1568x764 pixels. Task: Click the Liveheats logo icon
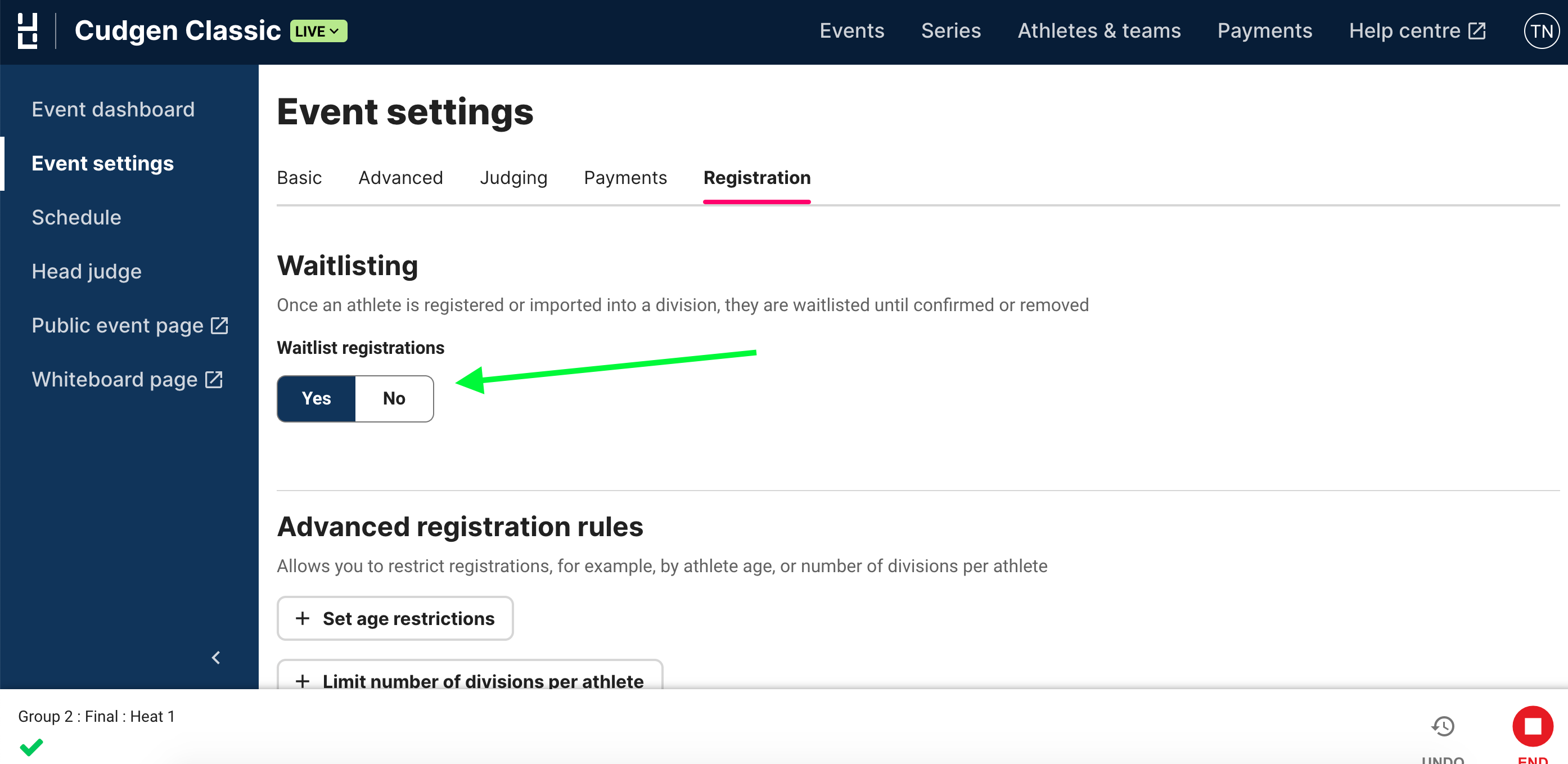pos(28,31)
